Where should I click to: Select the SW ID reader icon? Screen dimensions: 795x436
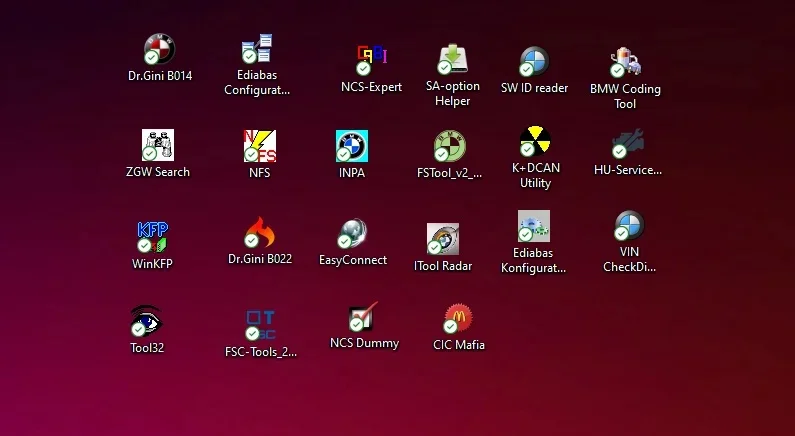(x=534, y=61)
